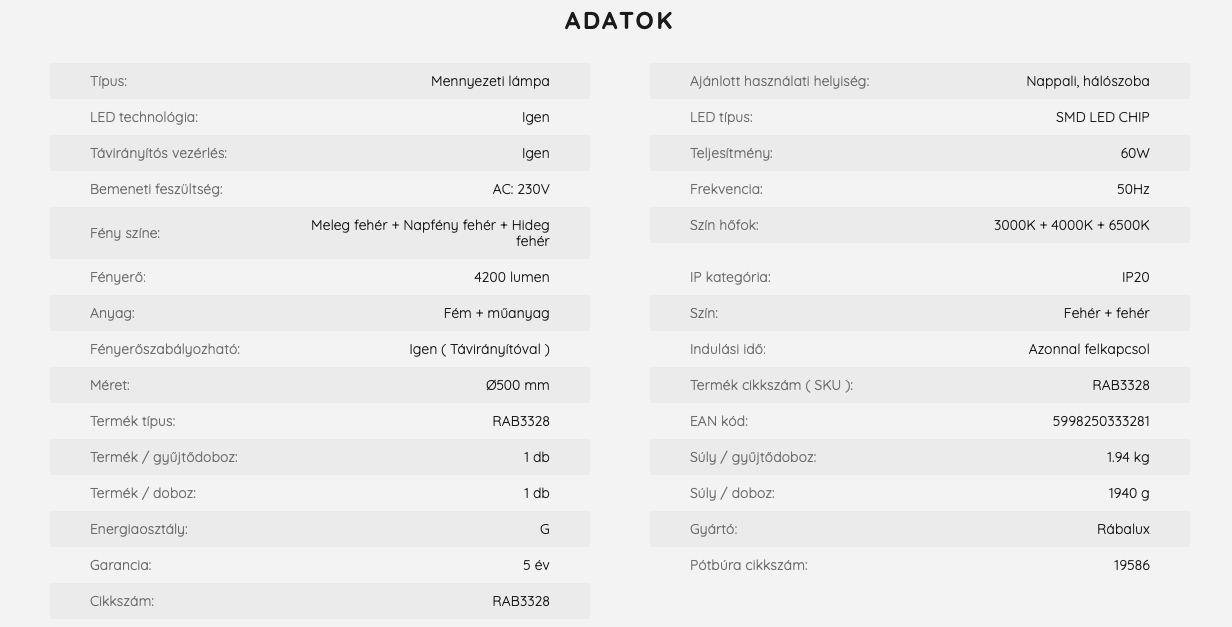This screenshot has width=1232, height=627.
Task: Click the Súly / doboz value 1940 g
Action: [1129, 493]
